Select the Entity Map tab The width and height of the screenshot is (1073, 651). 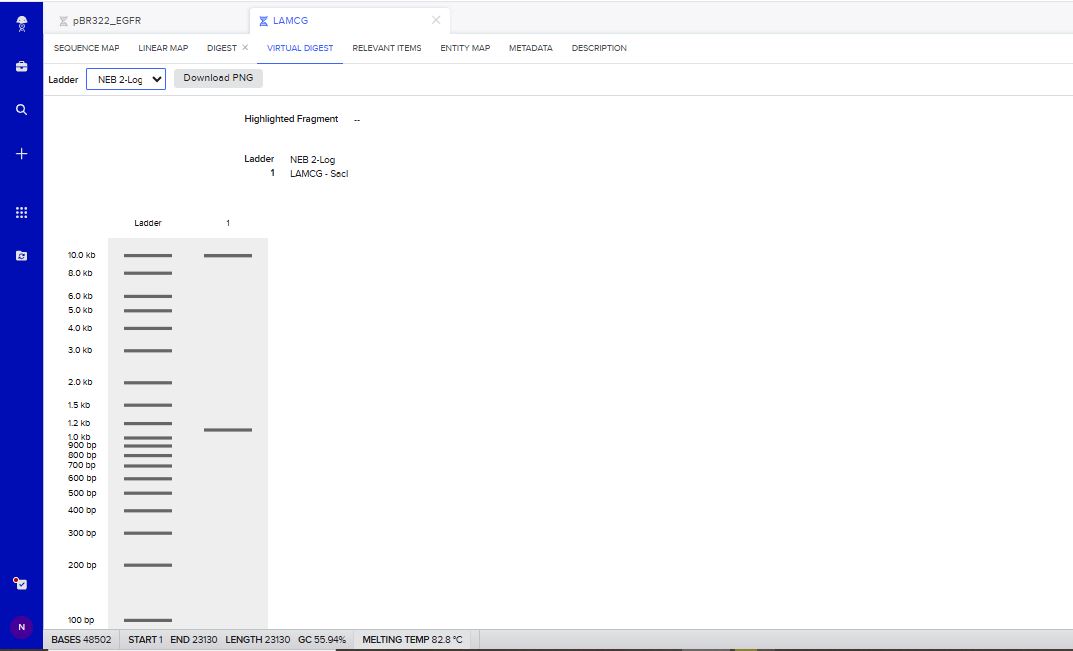point(465,48)
